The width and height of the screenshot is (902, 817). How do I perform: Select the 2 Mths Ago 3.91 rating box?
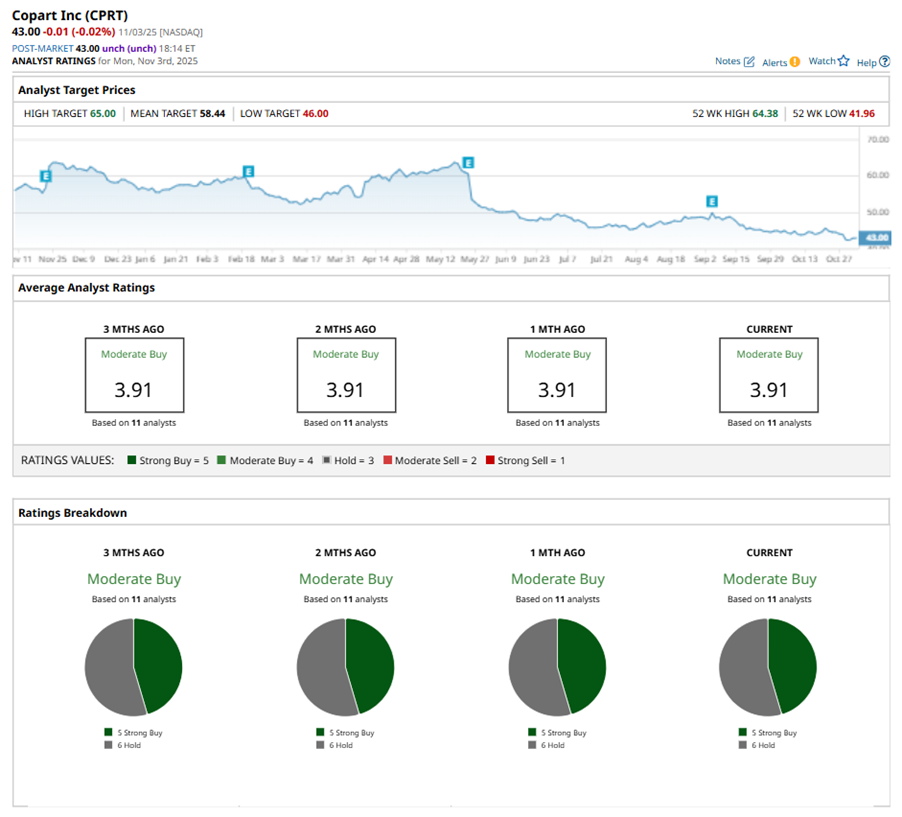(346, 375)
